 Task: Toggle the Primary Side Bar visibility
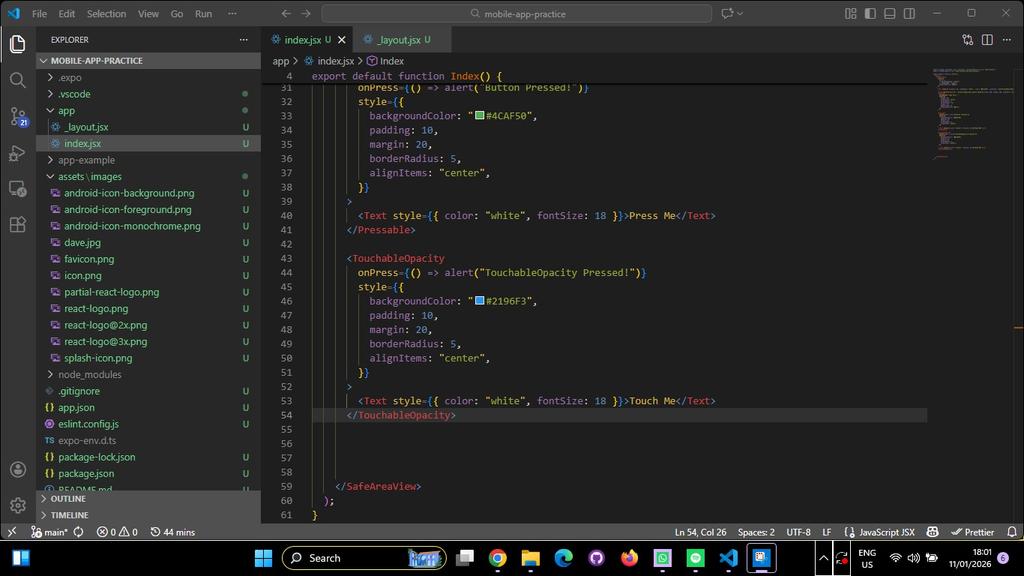(x=870, y=14)
